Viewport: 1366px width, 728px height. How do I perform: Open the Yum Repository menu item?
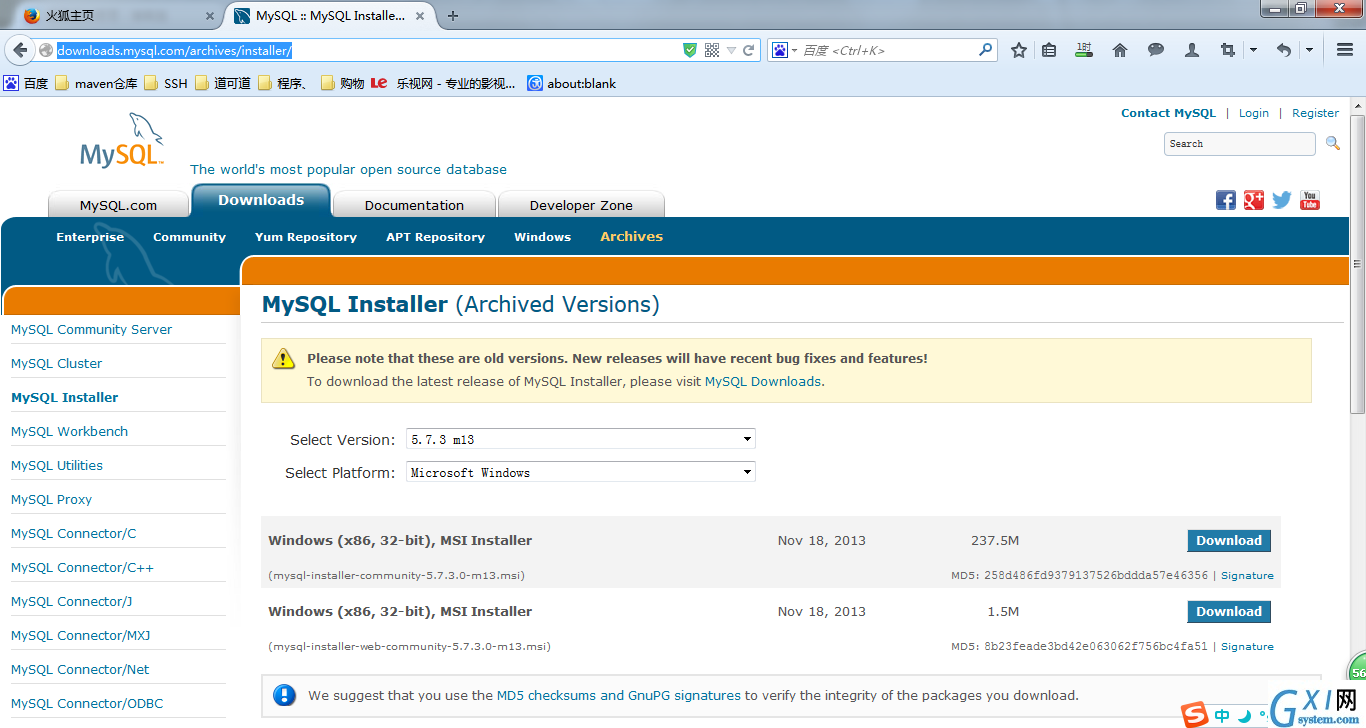pos(306,237)
